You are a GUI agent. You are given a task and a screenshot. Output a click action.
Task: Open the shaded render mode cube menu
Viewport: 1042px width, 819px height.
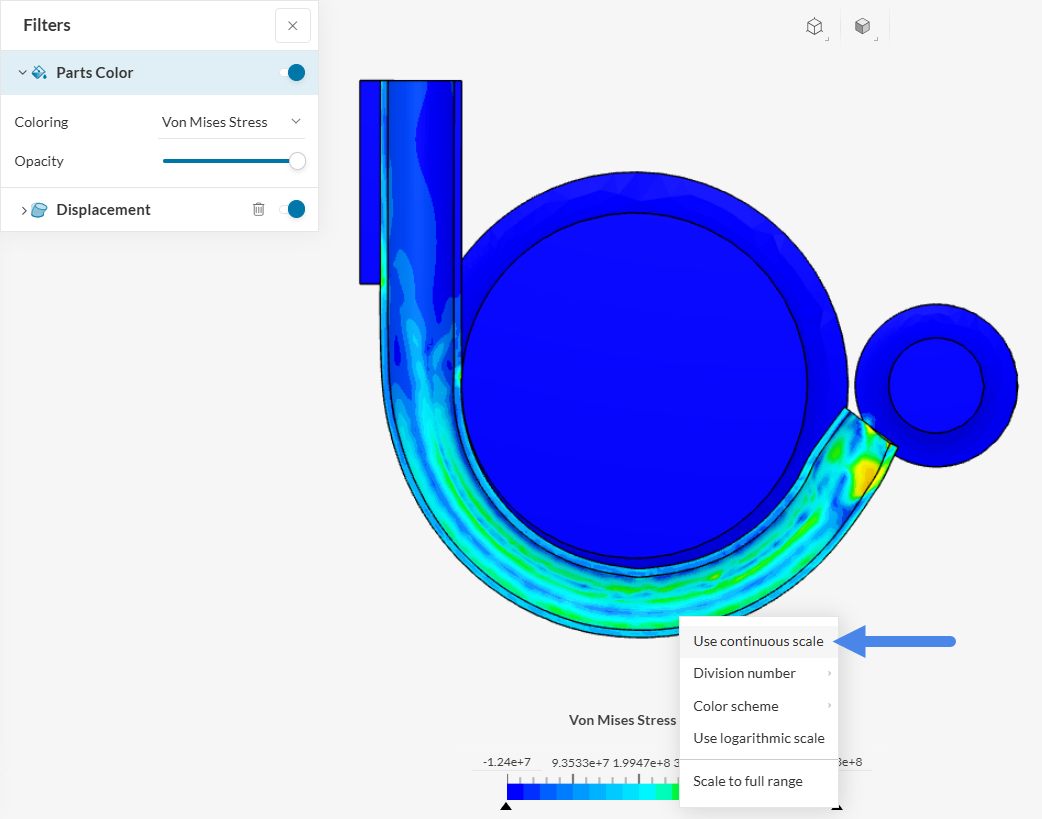(863, 27)
